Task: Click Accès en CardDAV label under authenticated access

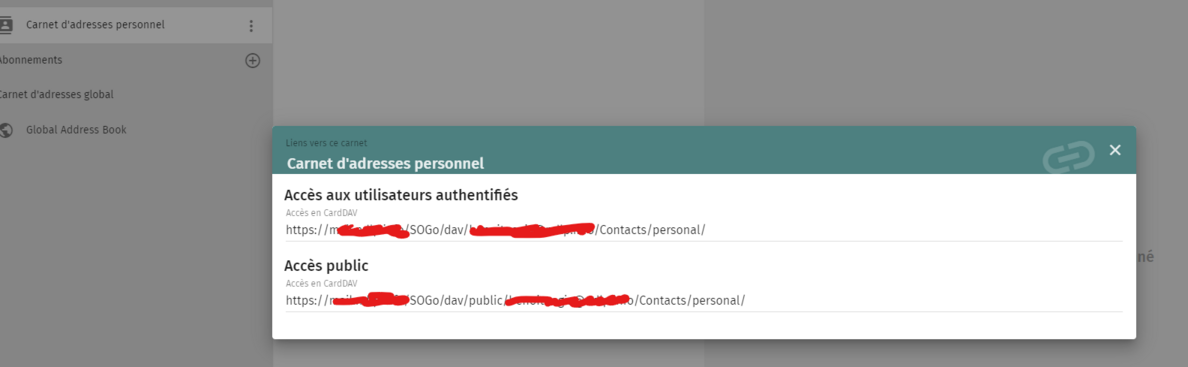Action: click(321, 213)
